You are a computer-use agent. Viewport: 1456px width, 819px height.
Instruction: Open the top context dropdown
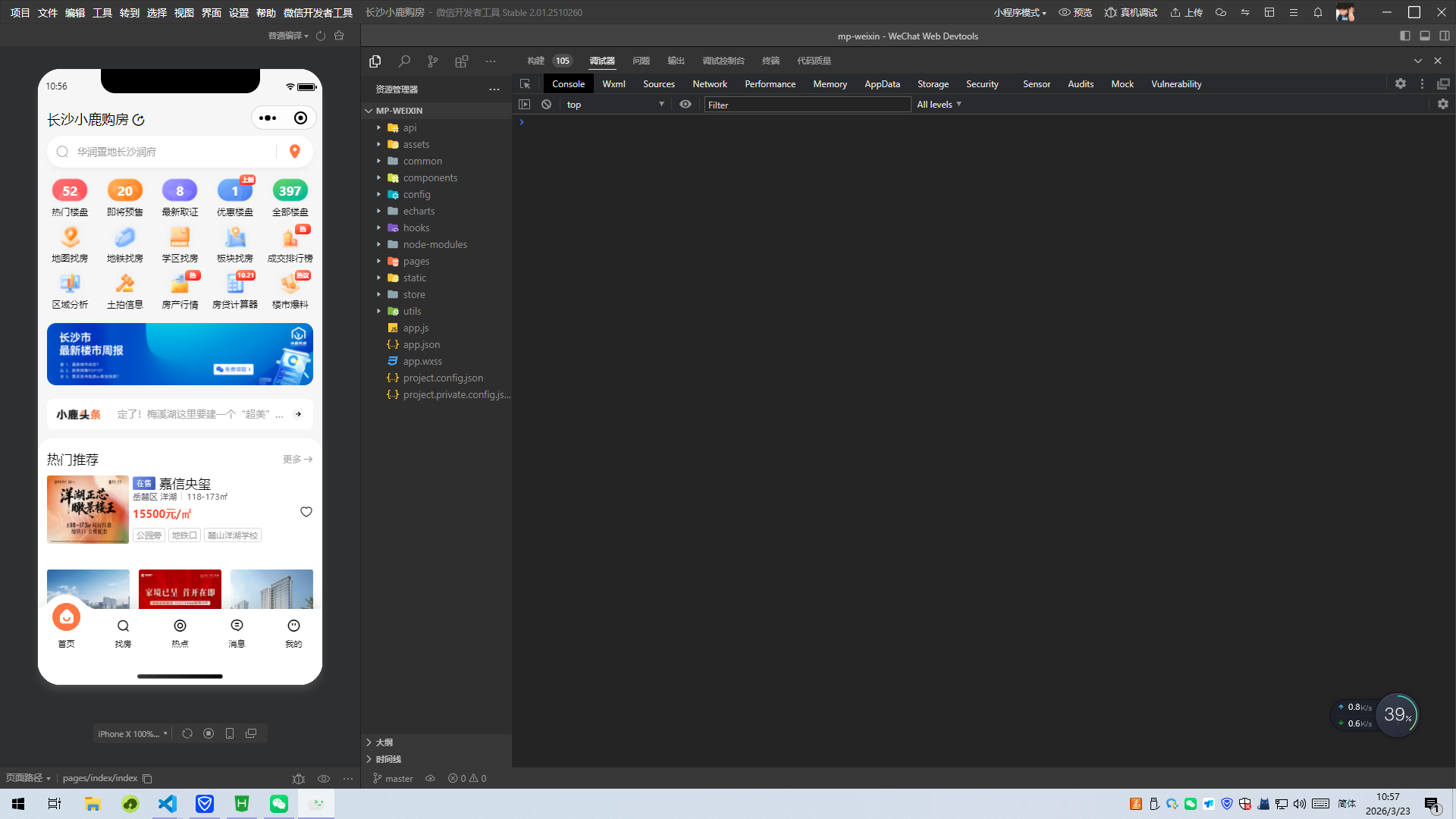[x=614, y=105]
